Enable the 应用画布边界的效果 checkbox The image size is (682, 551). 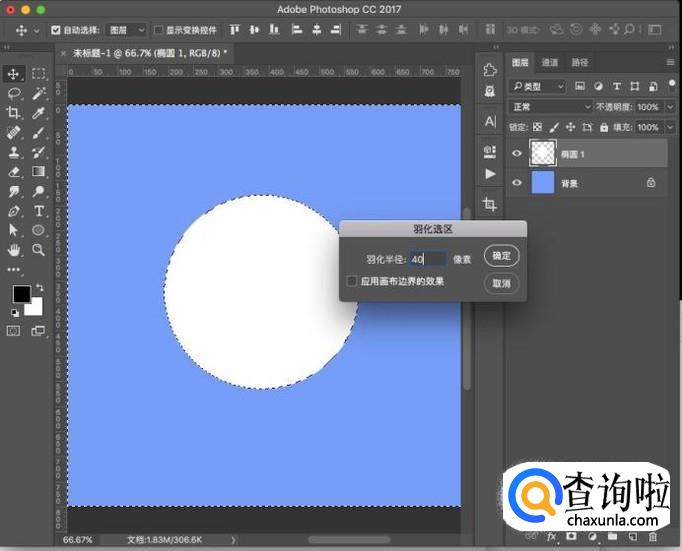pyautogui.click(x=352, y=282)
